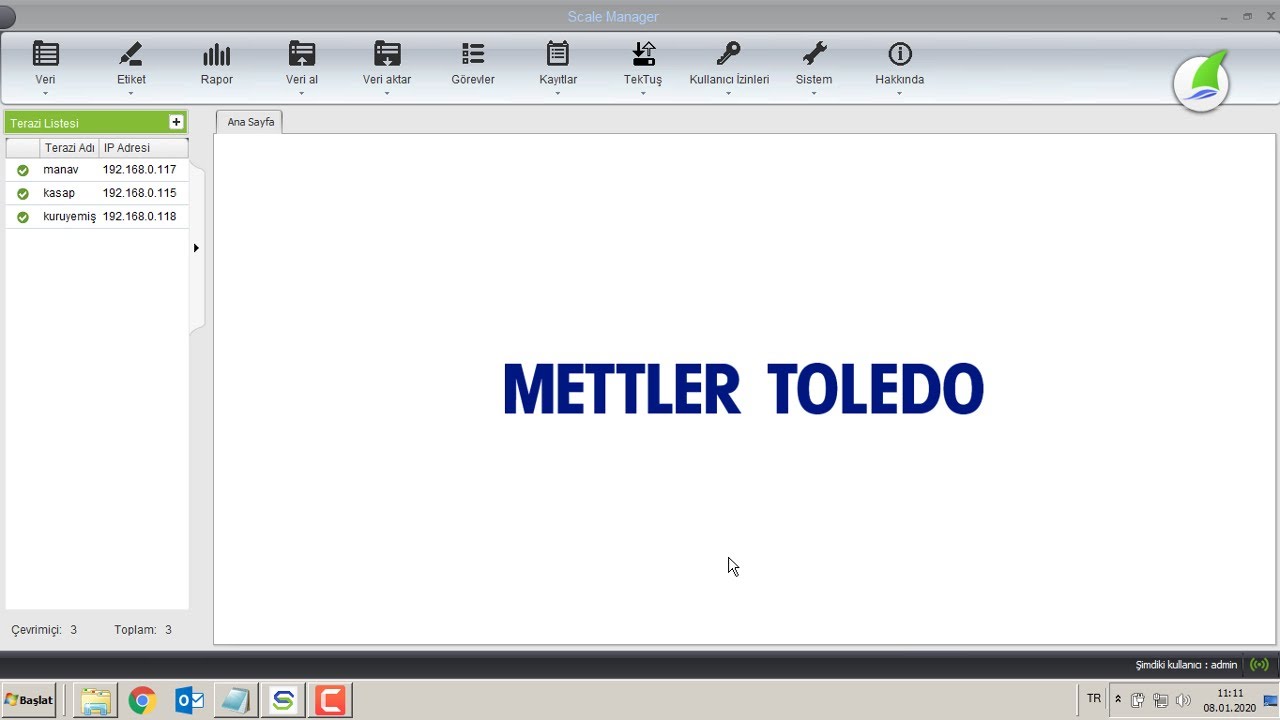Image resolution: width=1280 pixels, height=720 pixels.
Task: Sort by IP Adresi column header
Action: click(143, 148)
